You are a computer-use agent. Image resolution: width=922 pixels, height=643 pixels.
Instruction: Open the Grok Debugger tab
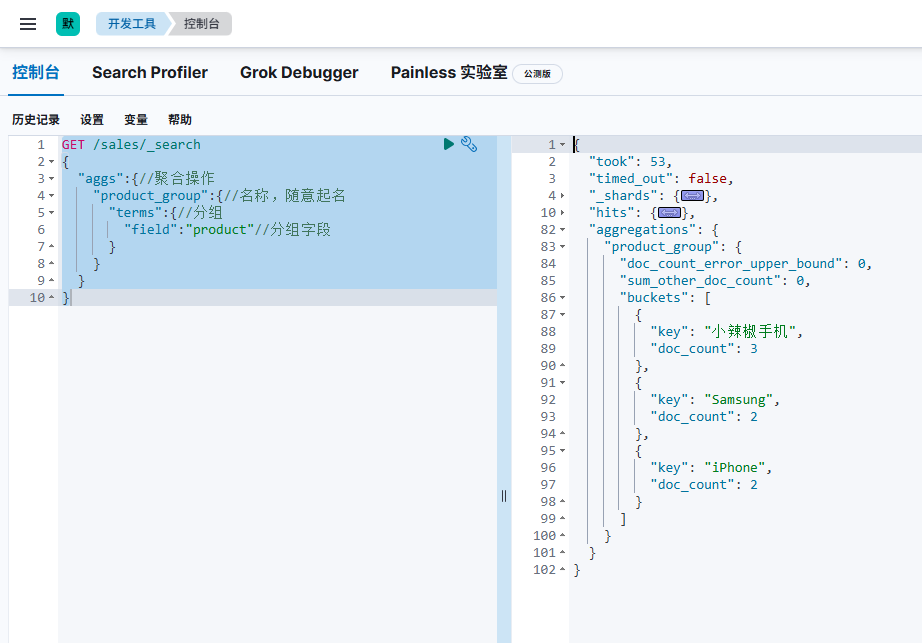click(x=299, y=72)
